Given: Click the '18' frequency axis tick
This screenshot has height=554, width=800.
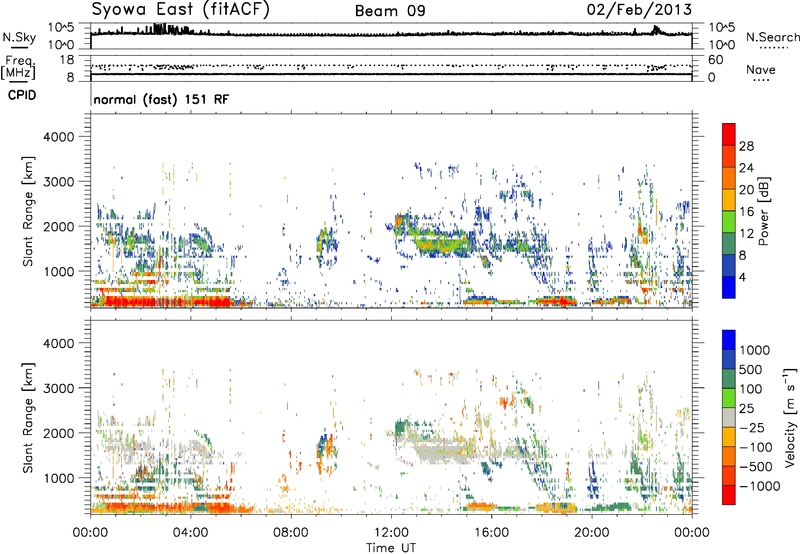Looking at the screenshot, I should tap(67, 60).
